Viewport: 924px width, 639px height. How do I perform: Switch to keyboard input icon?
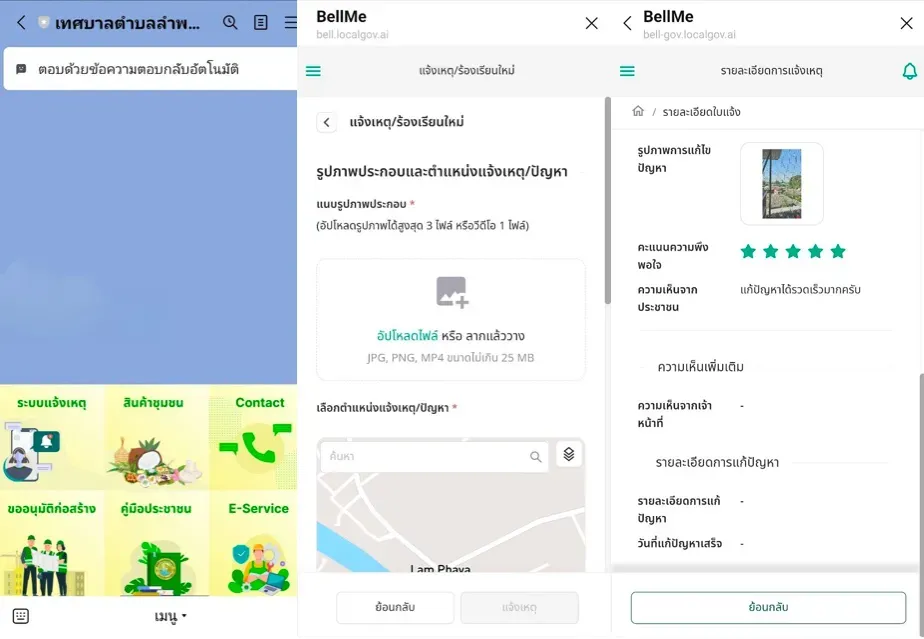(x=21, y=616)
